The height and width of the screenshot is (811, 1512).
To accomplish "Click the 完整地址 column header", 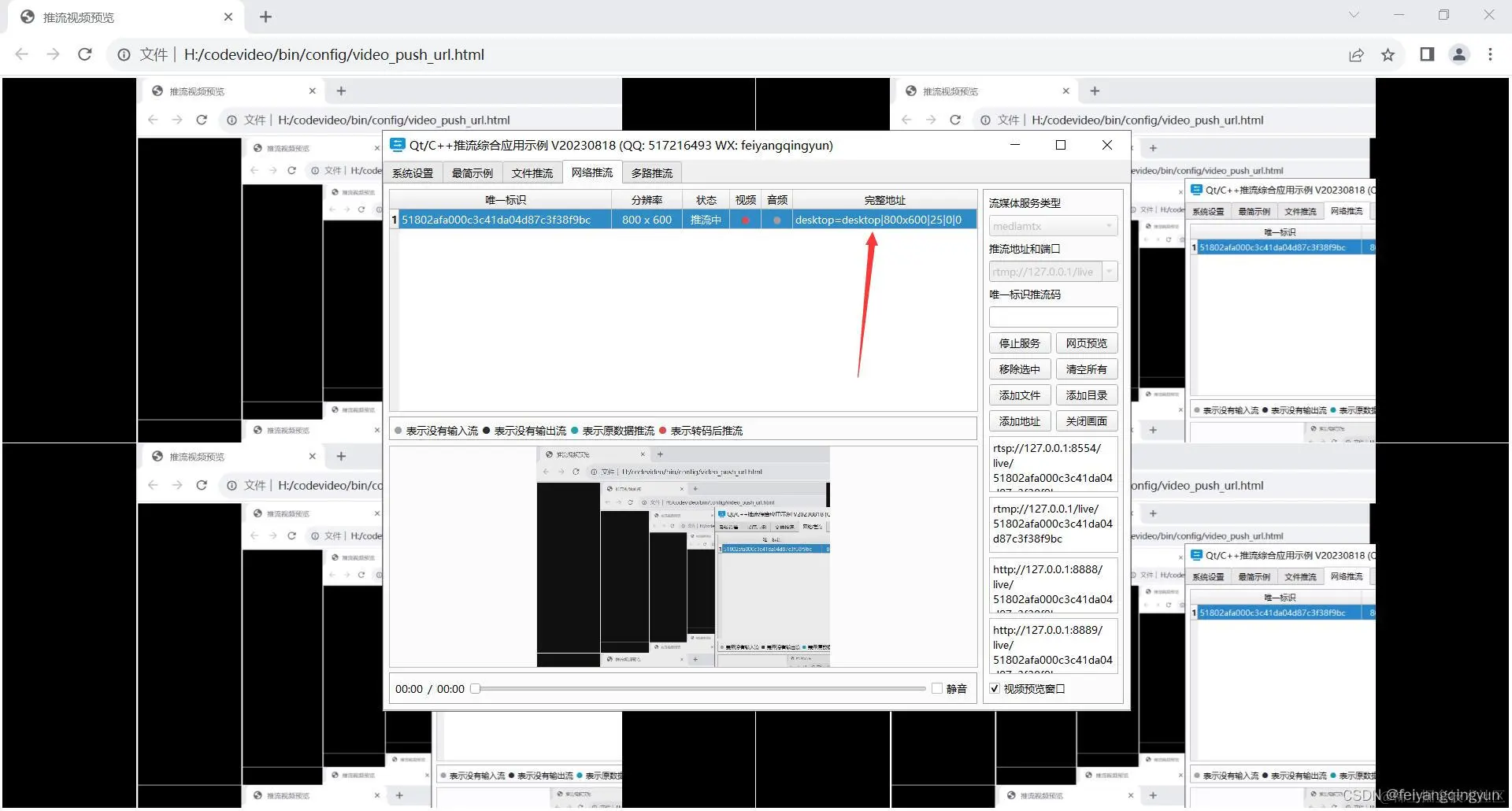I will click(884, 200).
